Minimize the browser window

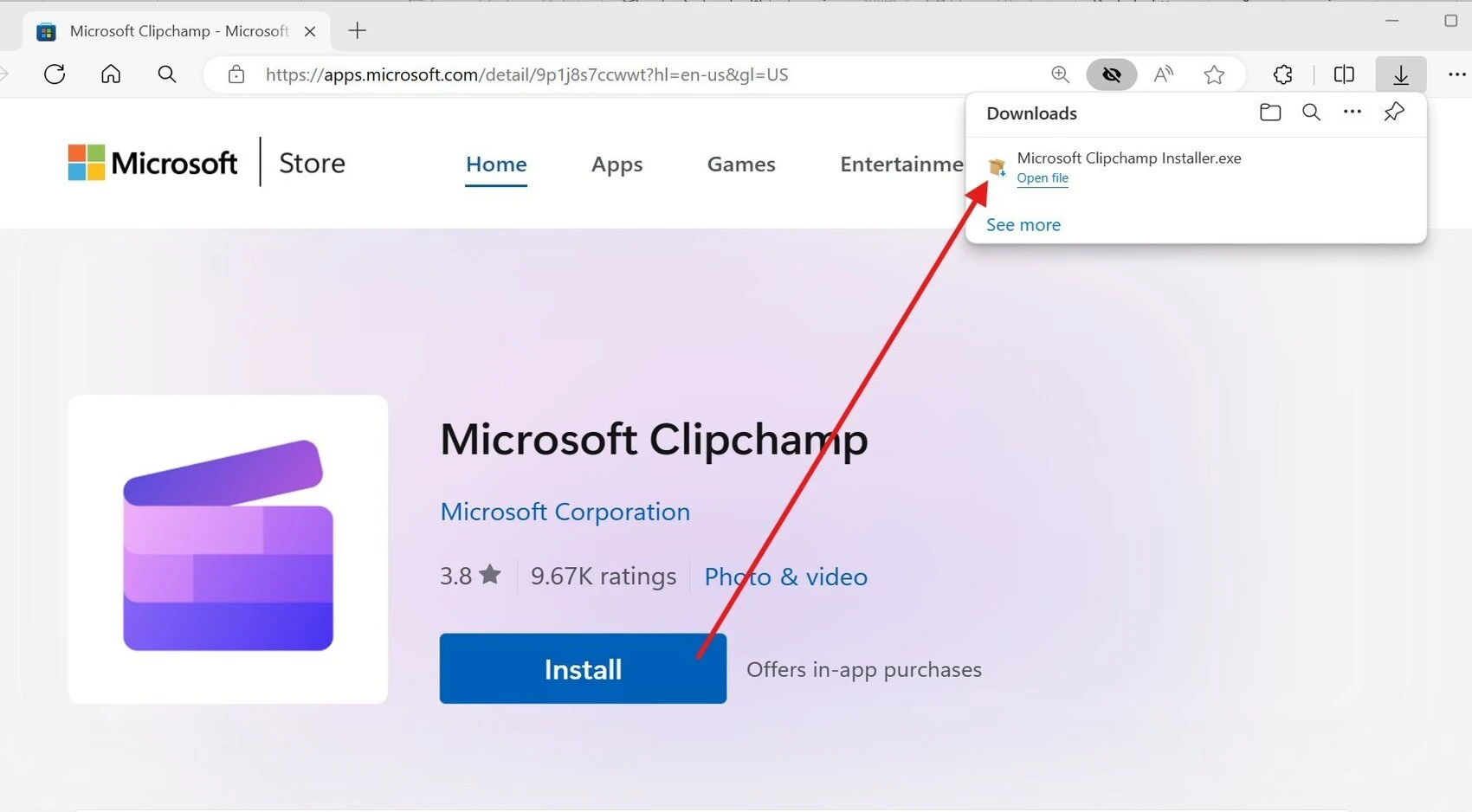tap(1392, 21)
